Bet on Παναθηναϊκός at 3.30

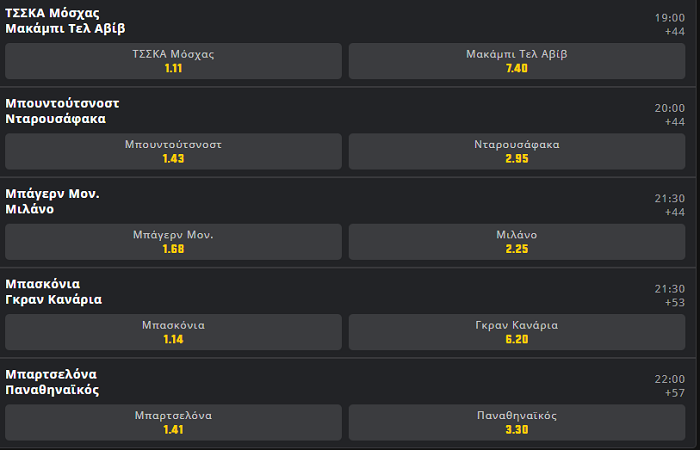coord(517,422)
